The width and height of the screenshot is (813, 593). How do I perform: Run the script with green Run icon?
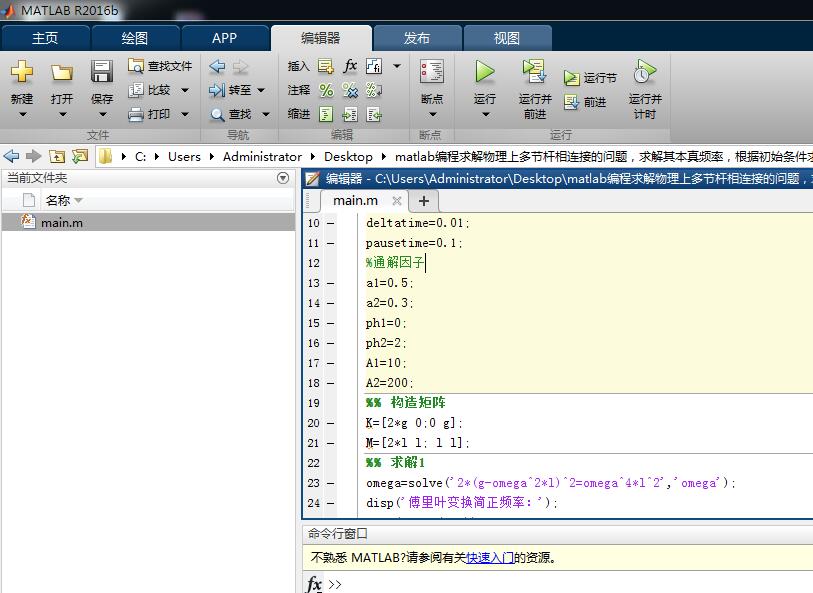[x=485, y=72]
